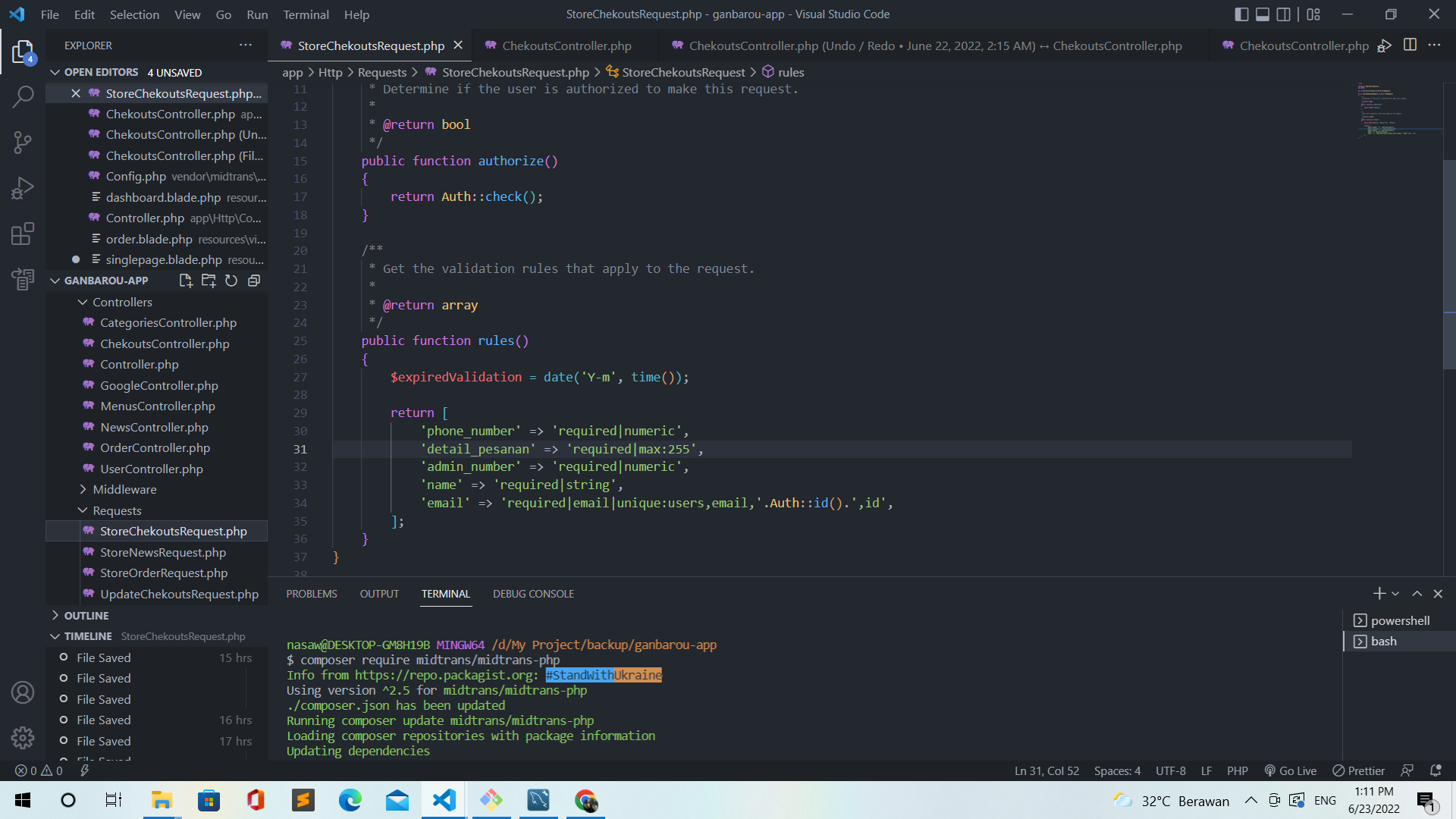1456x819 pixels.
Task: Click New File icon in GANBAROU-APP header
Action: pos(186,281)
